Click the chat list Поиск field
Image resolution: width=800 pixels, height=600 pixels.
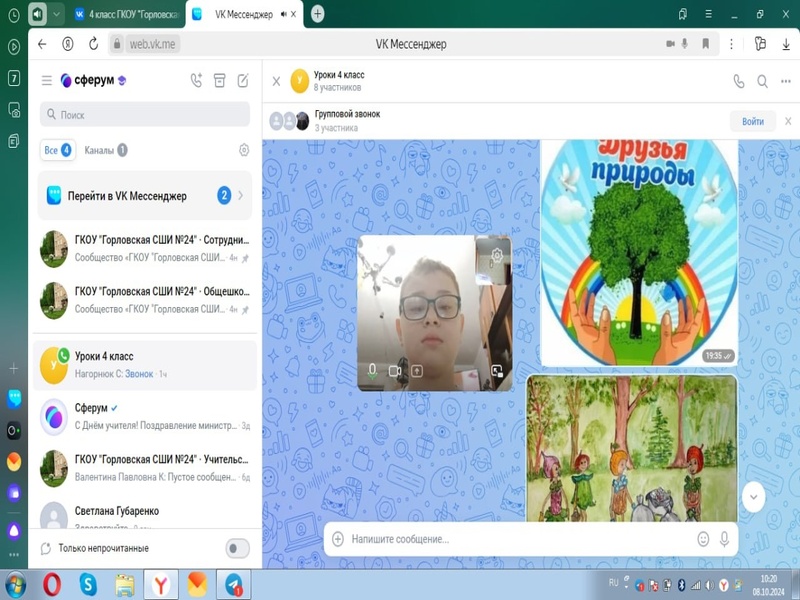pos(145,114)
